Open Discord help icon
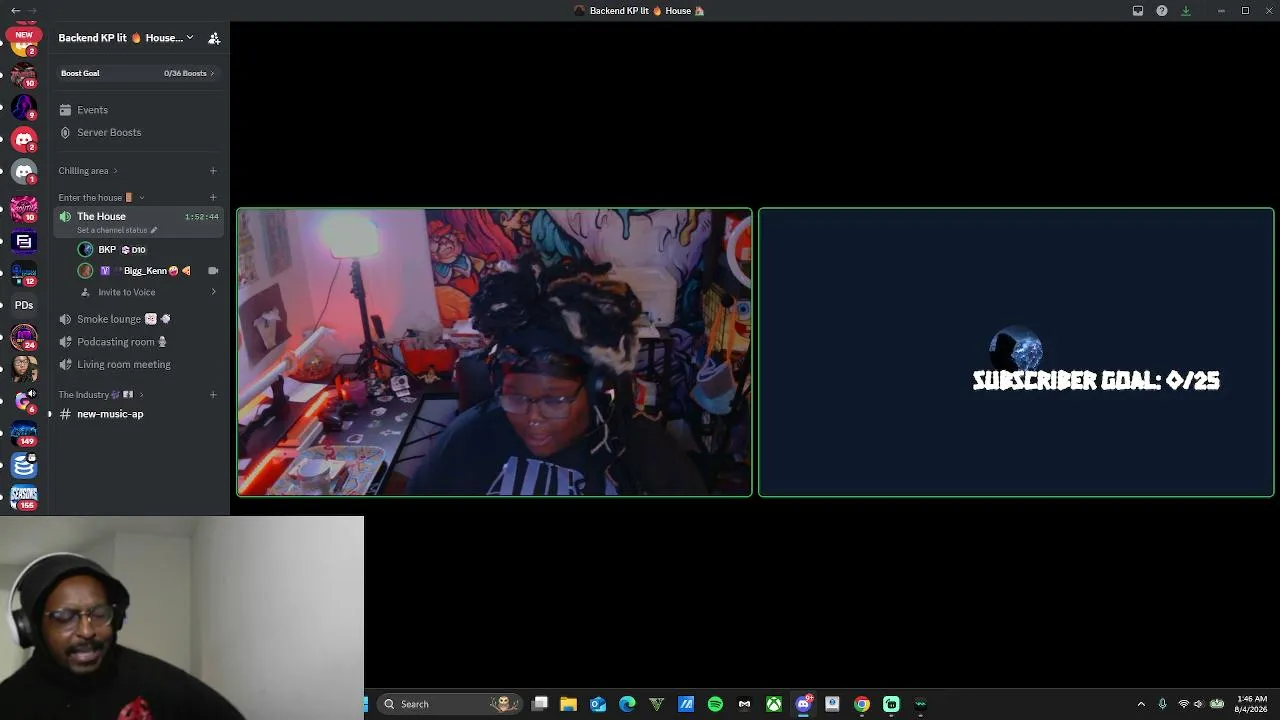This screenshot has width=1280, height=720. 1162,11
